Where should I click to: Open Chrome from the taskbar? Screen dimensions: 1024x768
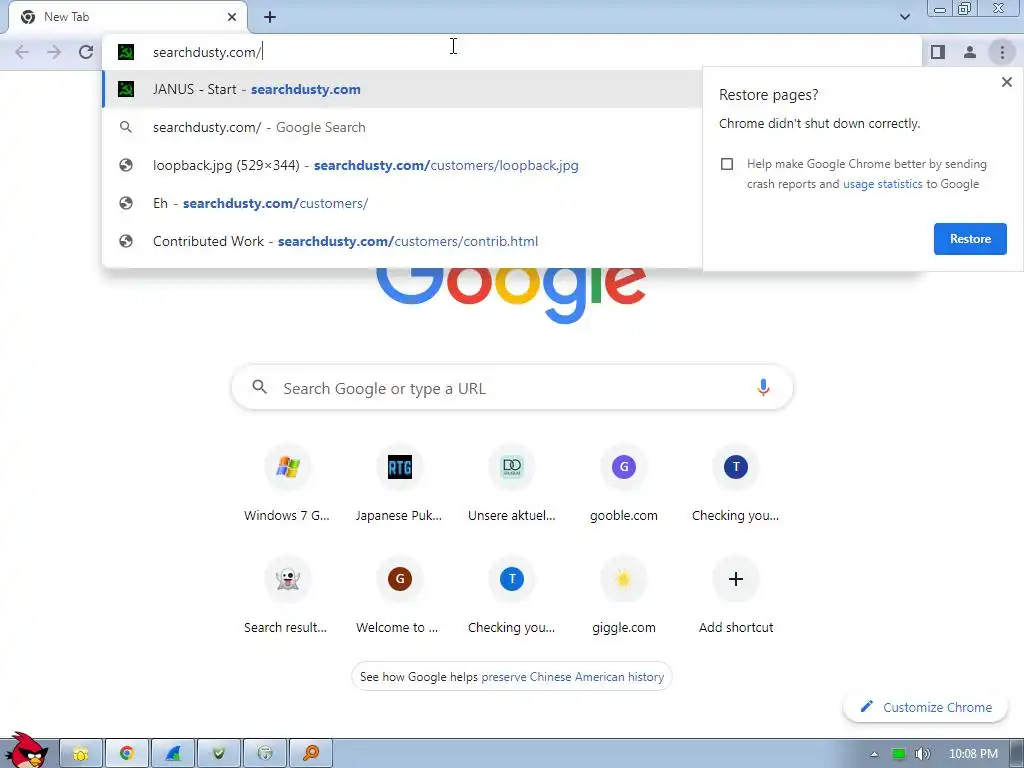127,754
